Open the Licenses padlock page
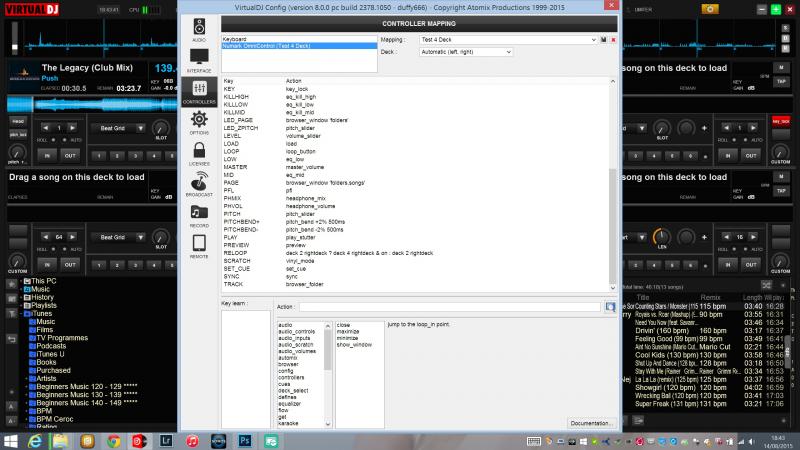Image resolution: width=800 pixels, height=450 pixels. point(199,154)
